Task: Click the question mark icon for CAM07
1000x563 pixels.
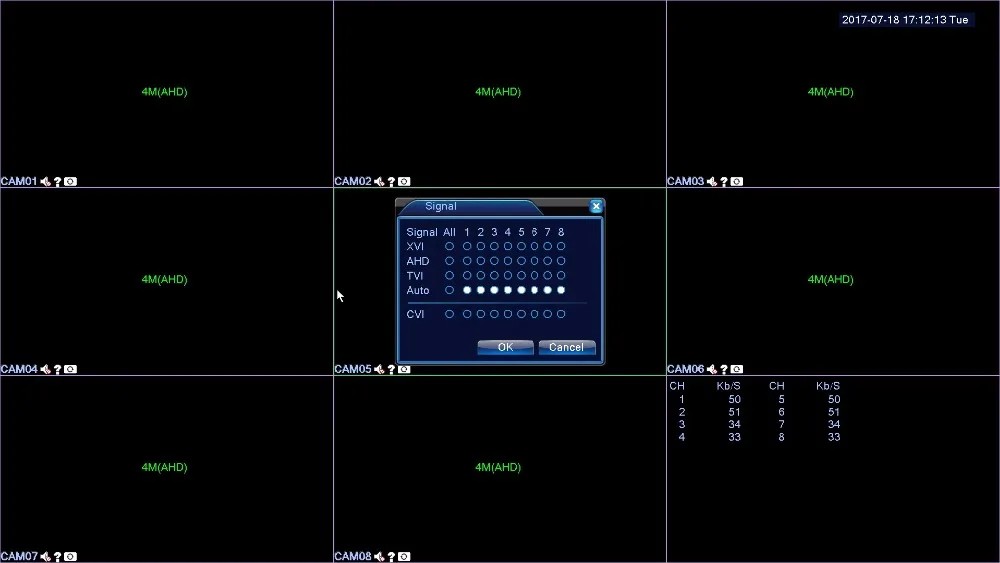Action: (57, 557)
